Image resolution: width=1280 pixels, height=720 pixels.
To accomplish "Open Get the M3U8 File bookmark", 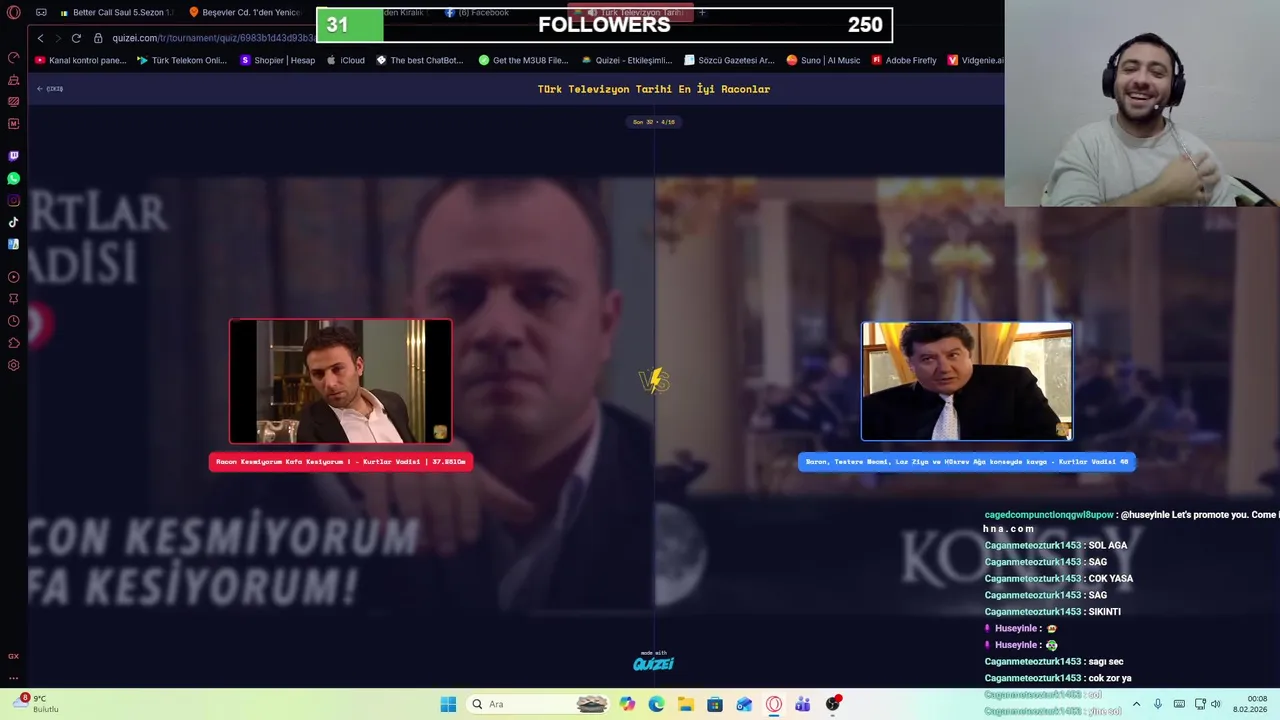I will 524,60.
